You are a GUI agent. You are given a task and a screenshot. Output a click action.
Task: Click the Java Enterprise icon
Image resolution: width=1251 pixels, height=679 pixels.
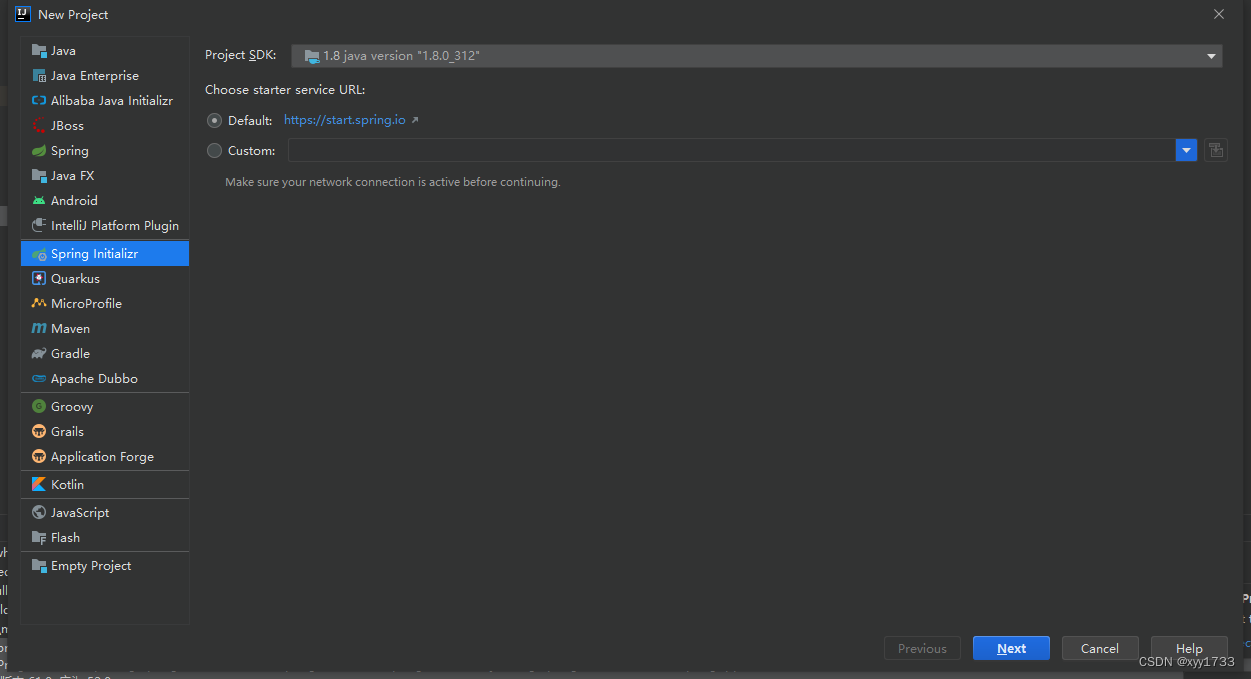point(39,76)
